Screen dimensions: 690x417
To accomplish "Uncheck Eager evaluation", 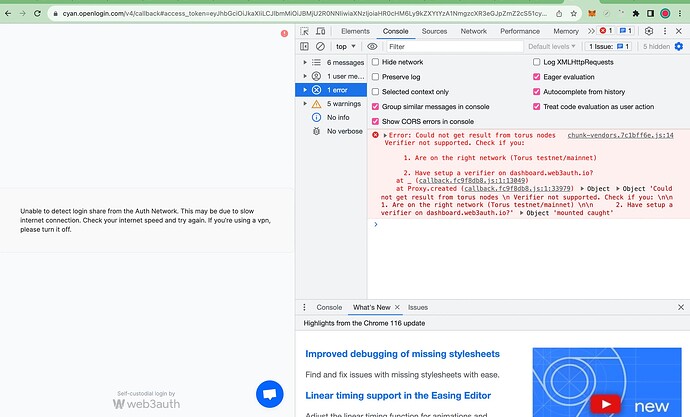I will click(536, 77).
